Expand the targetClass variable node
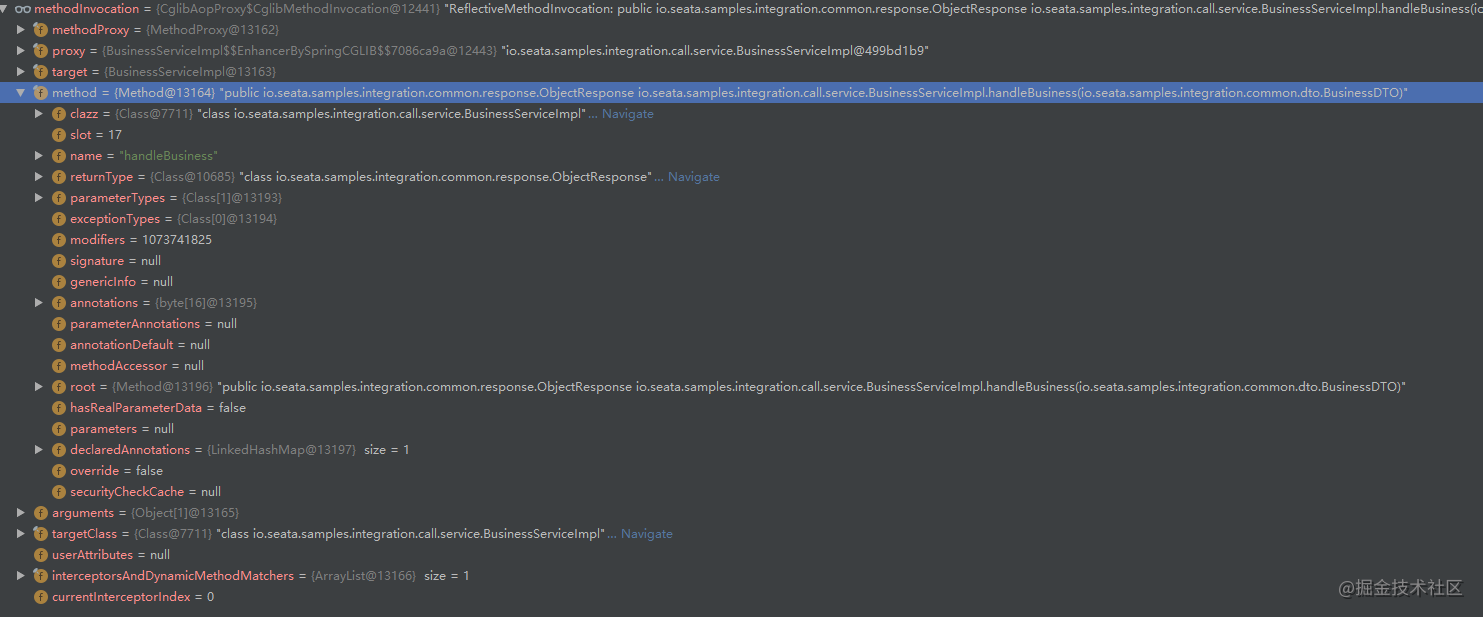This screenshot has width=1483, height=617. point(21,533)
